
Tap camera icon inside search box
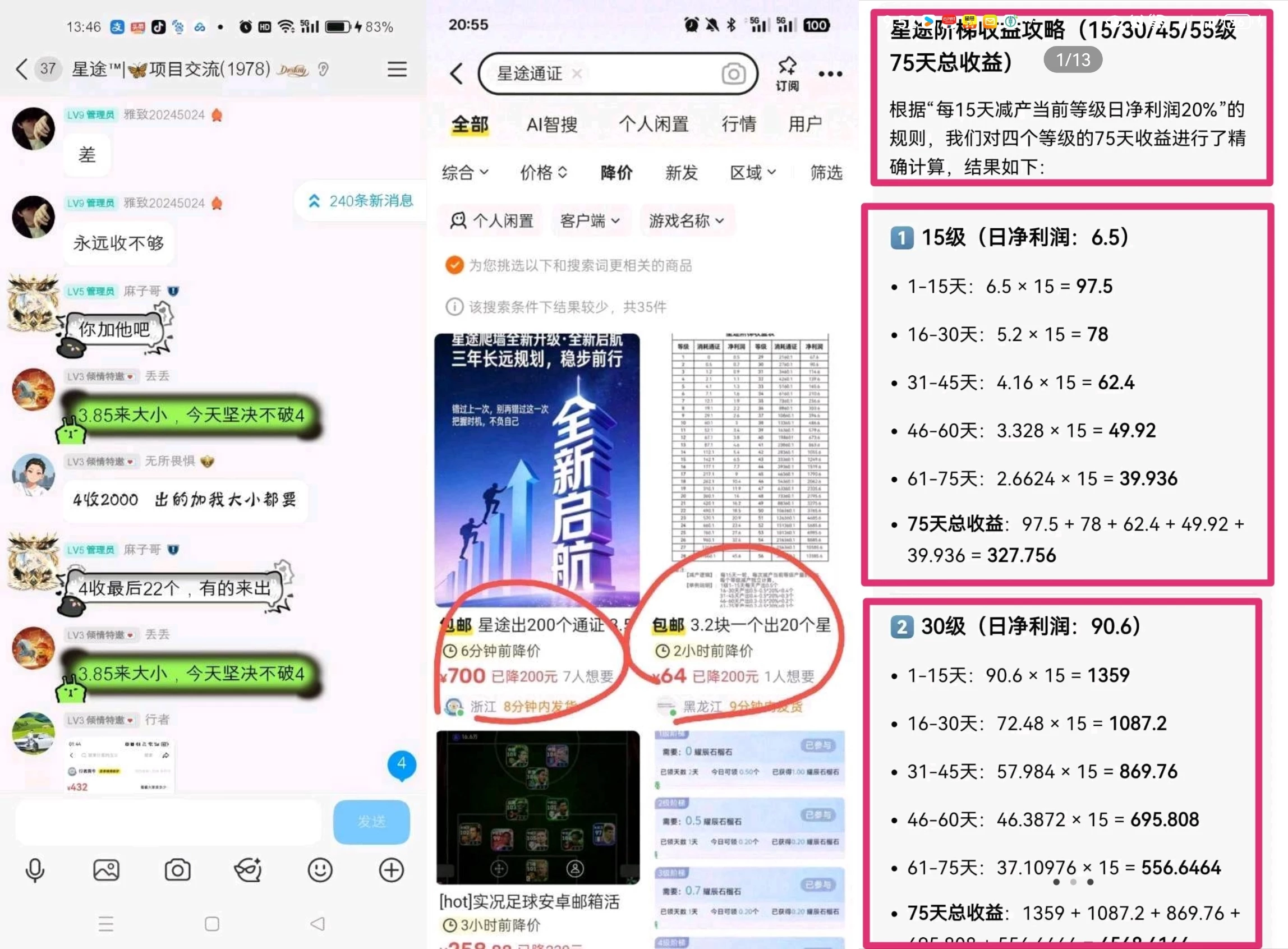[x=733, y=74]
